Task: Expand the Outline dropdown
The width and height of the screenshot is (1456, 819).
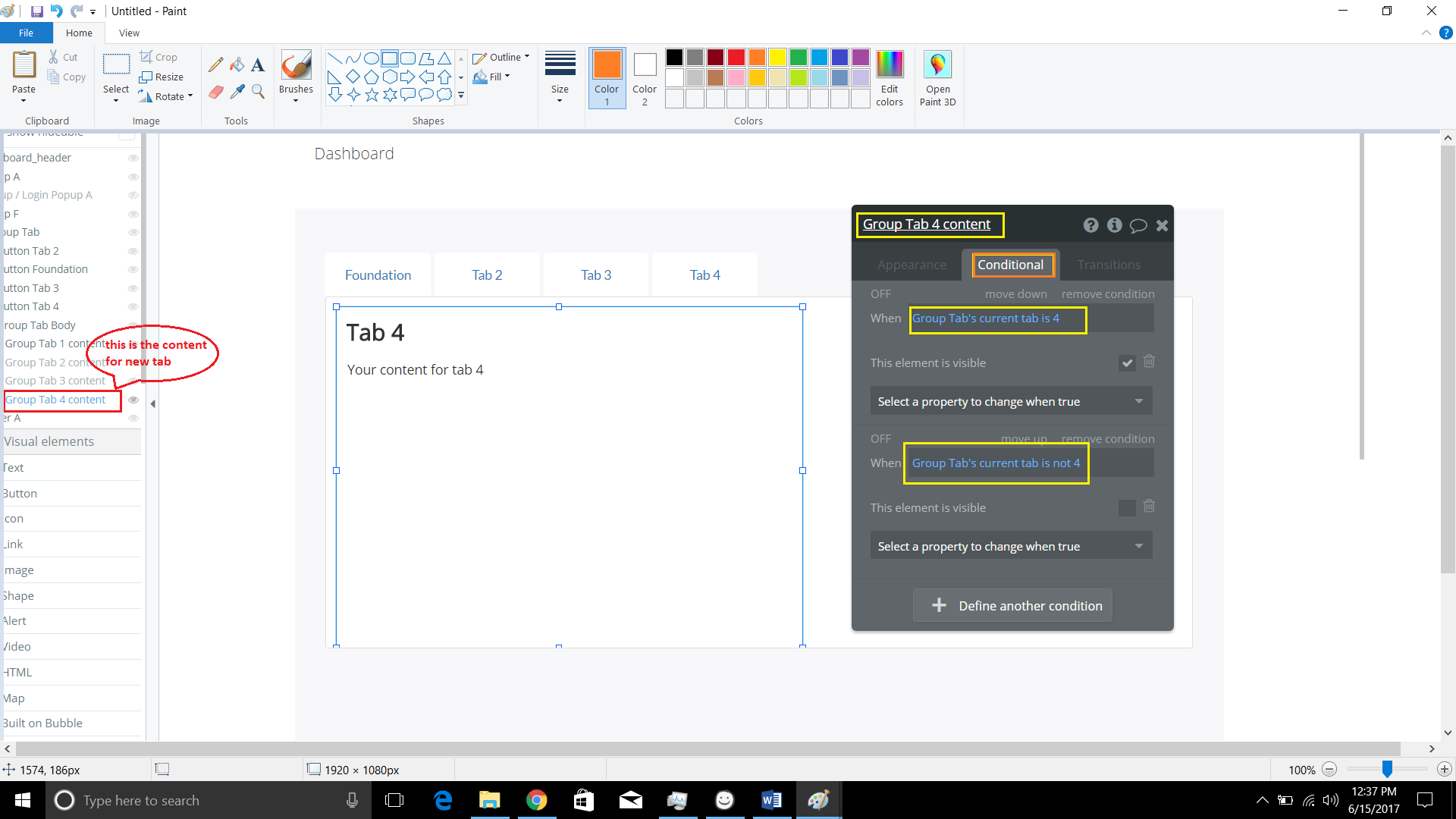Action: click(501, 58)
